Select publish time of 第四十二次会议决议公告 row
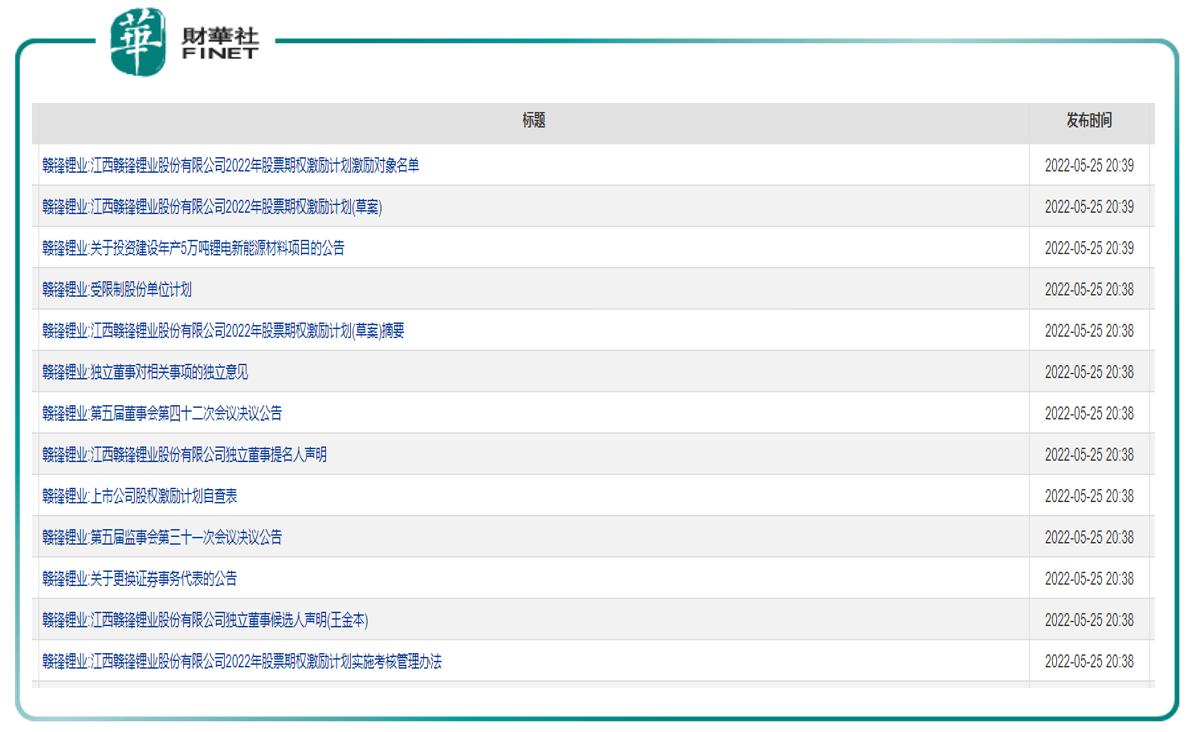 [1089, 413]
